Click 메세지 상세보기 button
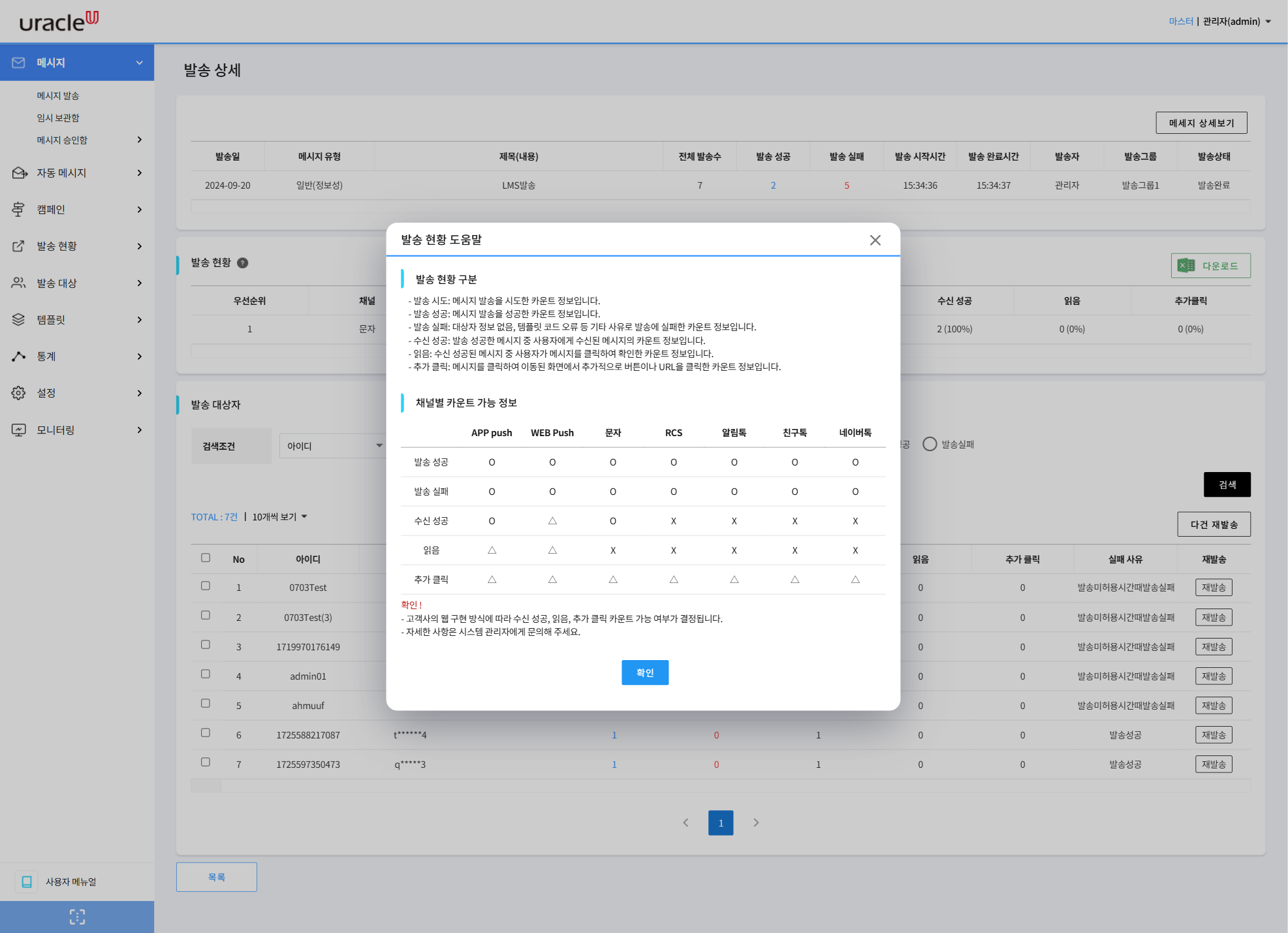1288x933 pixels. coord(1201,123)
